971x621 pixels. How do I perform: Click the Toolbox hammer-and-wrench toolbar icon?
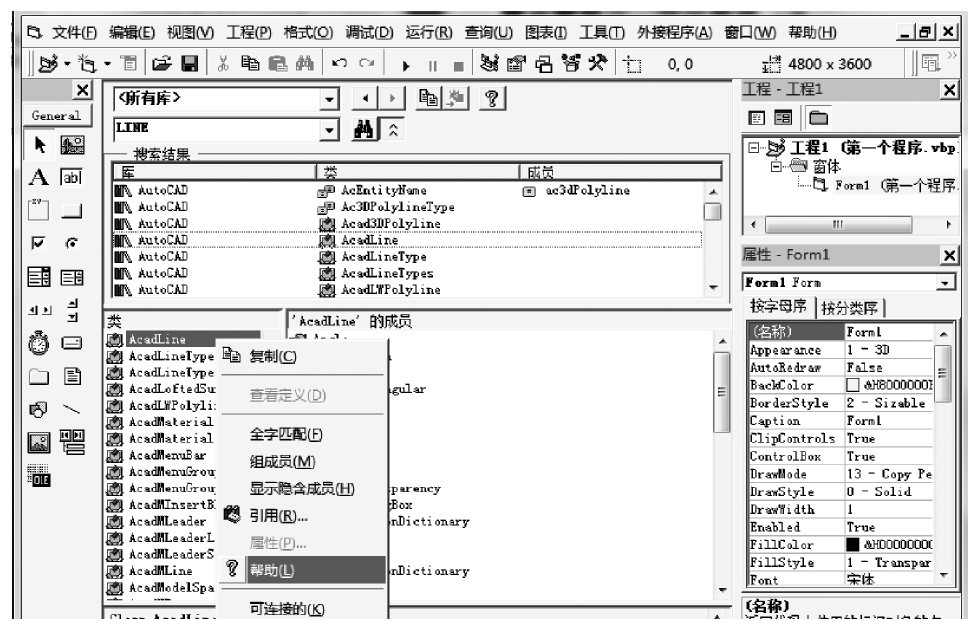(598, 63)
